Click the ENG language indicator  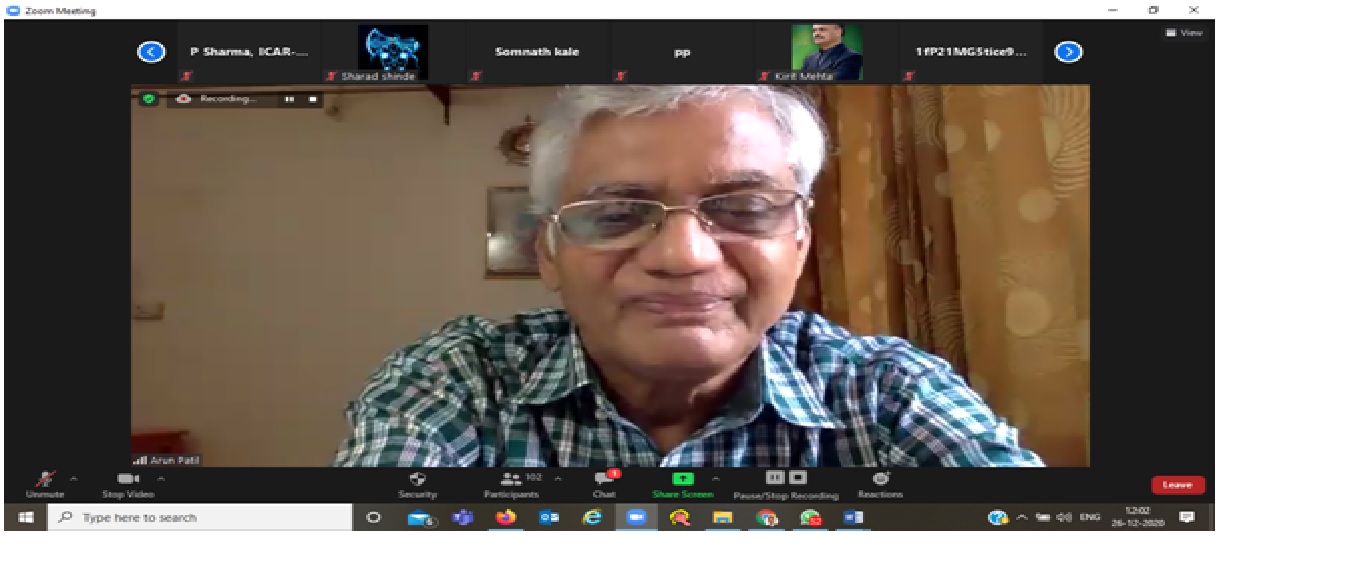pos(1090,517)
